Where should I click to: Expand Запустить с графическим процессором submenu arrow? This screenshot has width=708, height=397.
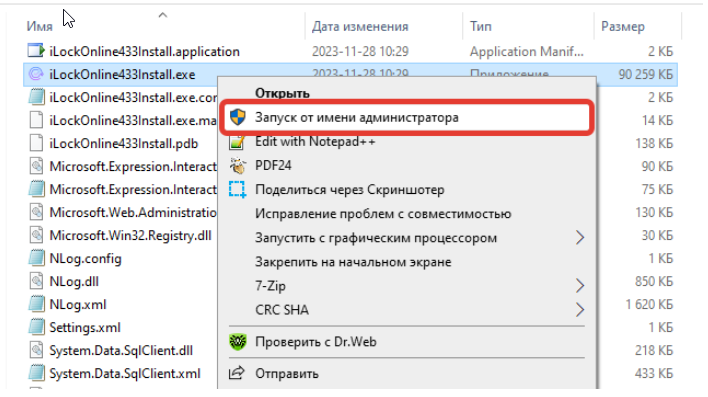click(x=580, y=238)
